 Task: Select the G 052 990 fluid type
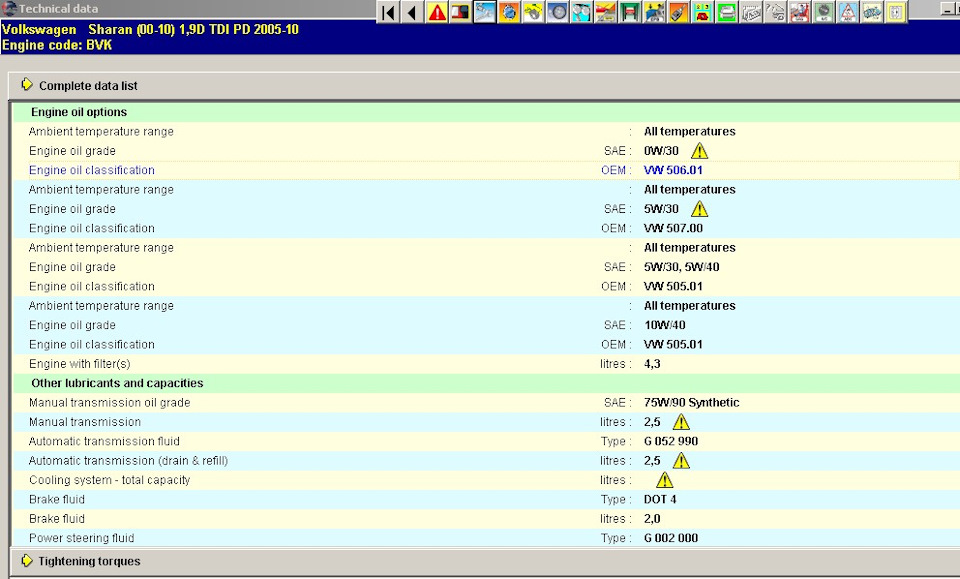(670, 441)
